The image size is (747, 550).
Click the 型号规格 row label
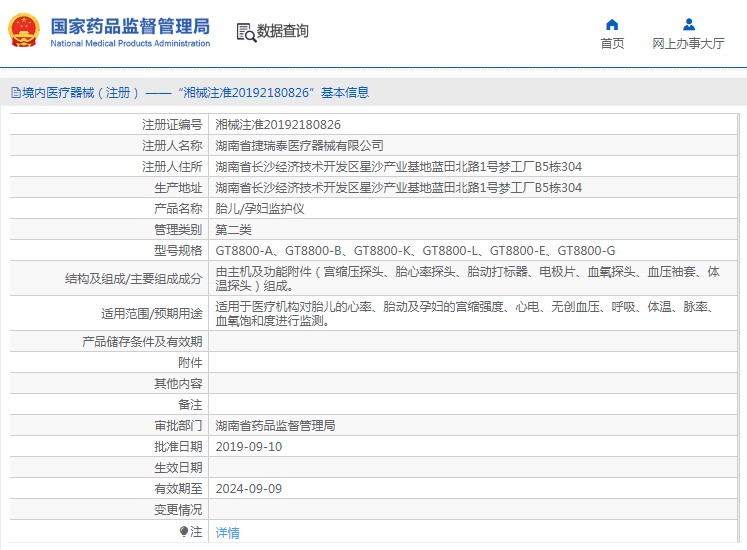tap(178, 251)
